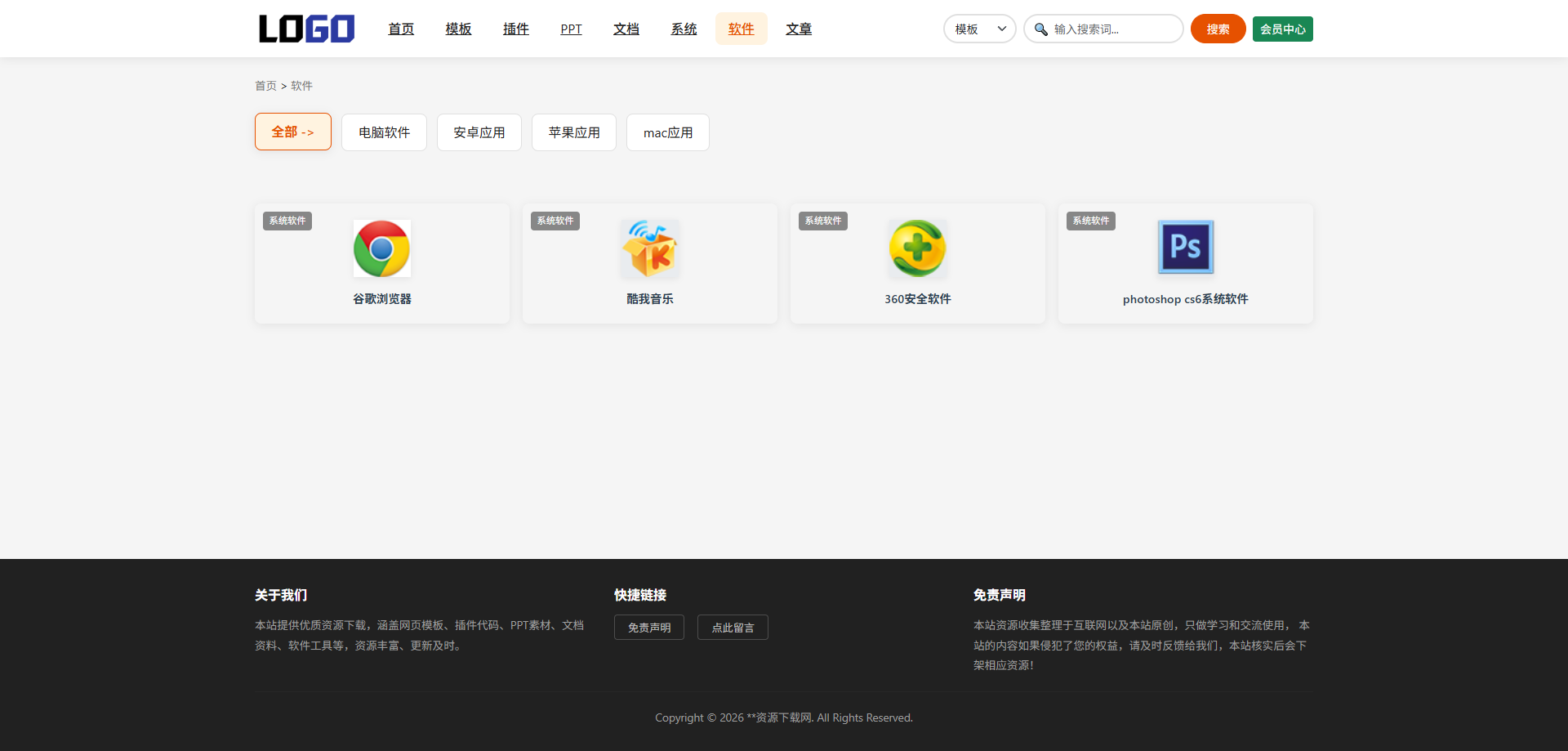
Task: Click the LOGO site logo
Action: coord(306,29)
